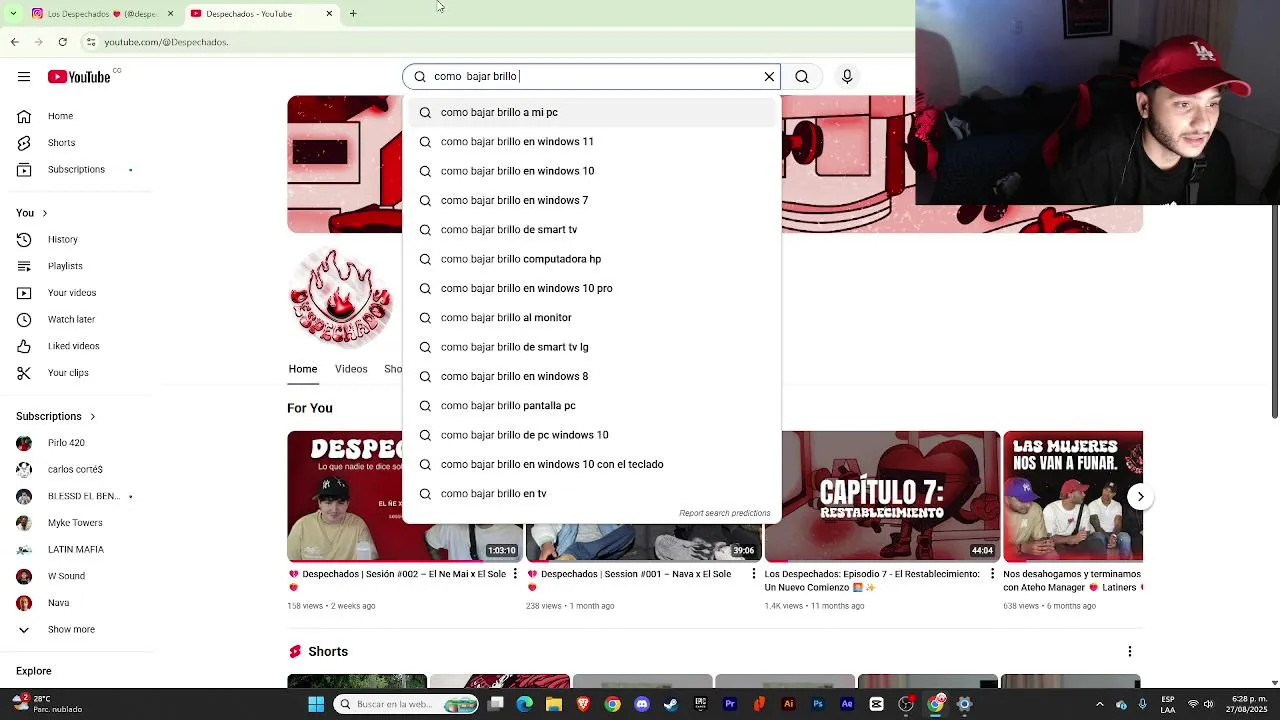Open options for Sesión #002 video

515,574
